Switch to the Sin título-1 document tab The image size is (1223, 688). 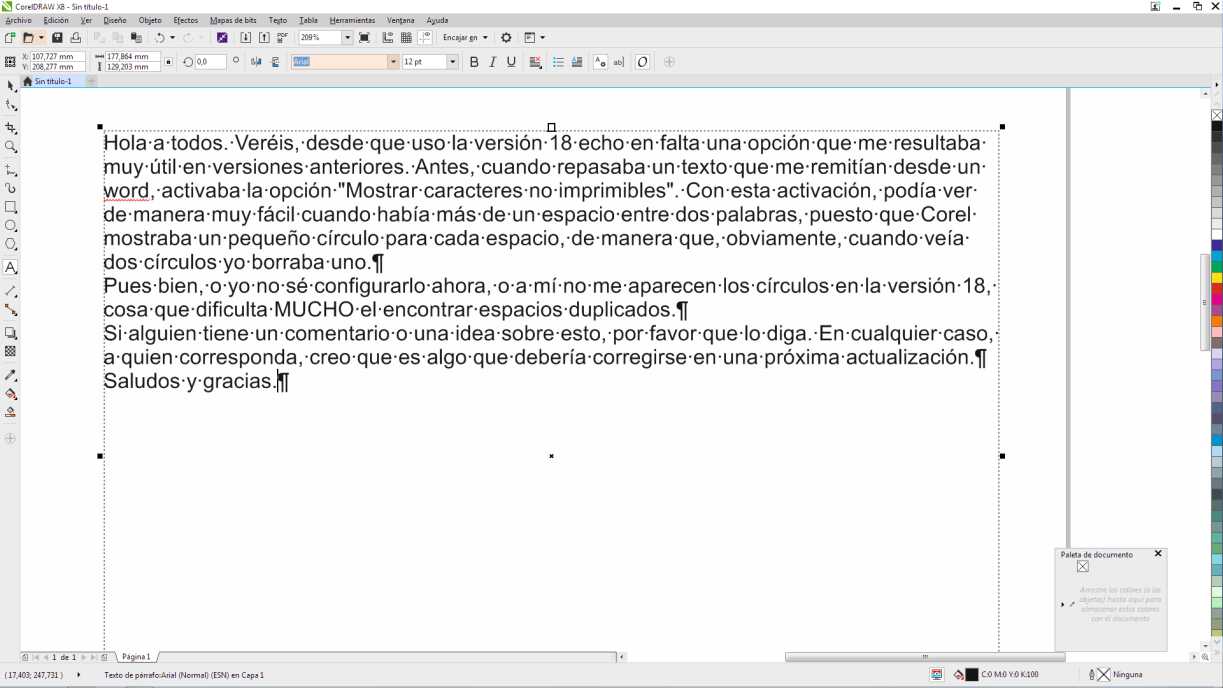(52, 81)
